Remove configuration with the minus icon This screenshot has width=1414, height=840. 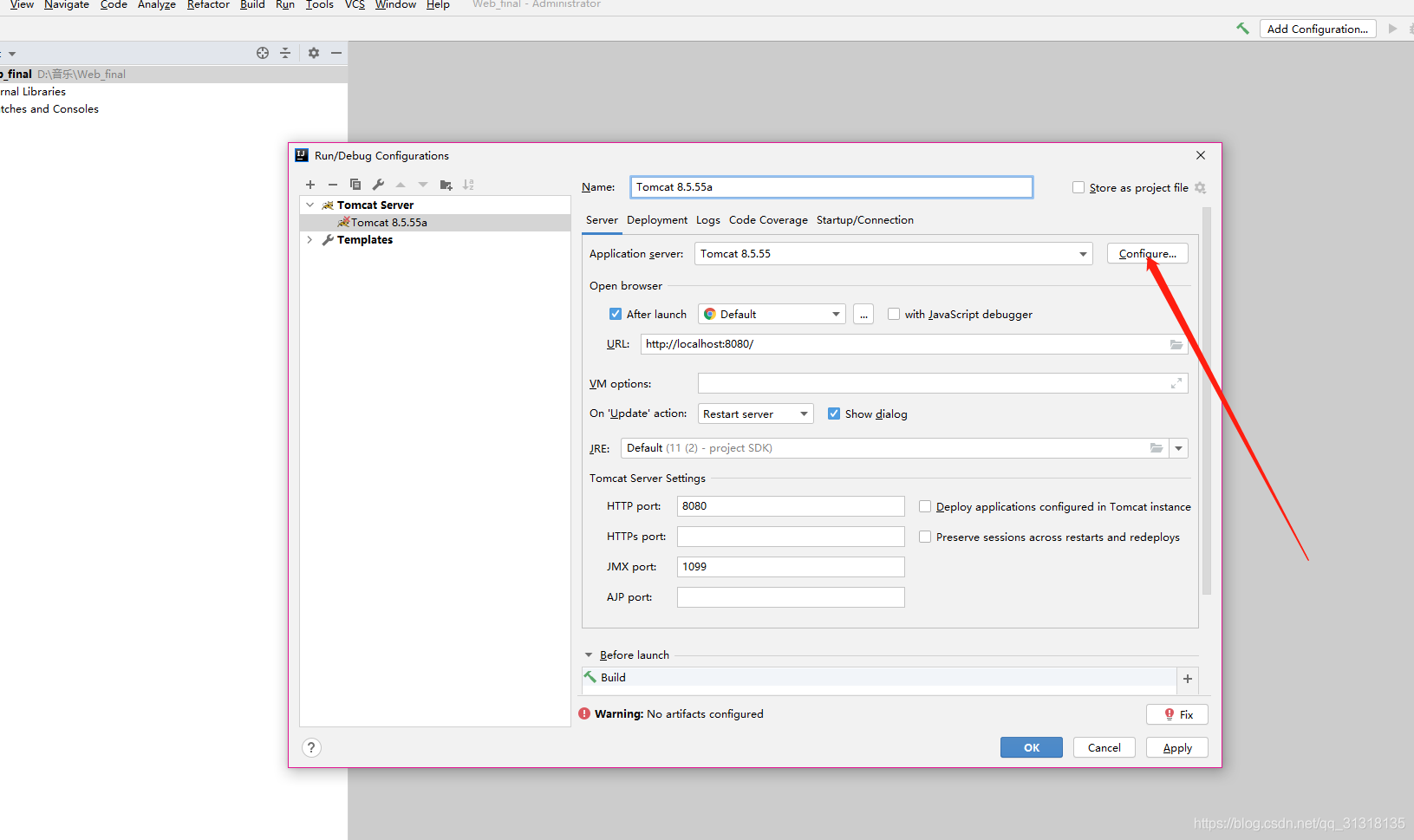pyautogui.click(x=333, y=185)
